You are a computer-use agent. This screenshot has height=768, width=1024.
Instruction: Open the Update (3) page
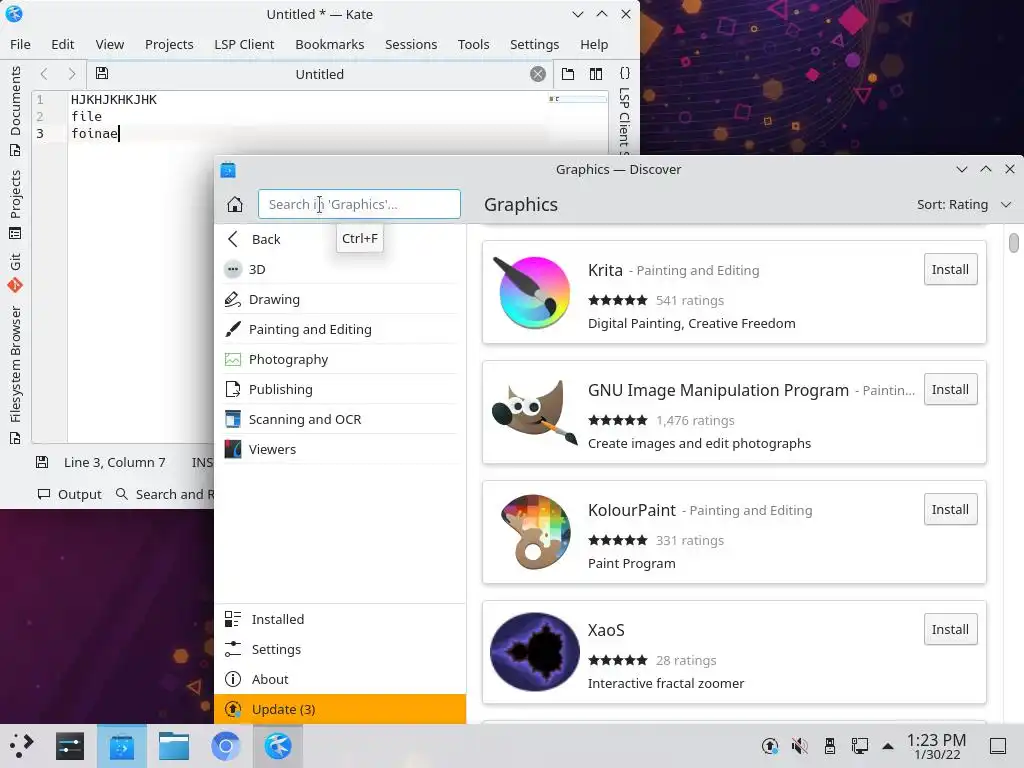click(x=340, y=709)
